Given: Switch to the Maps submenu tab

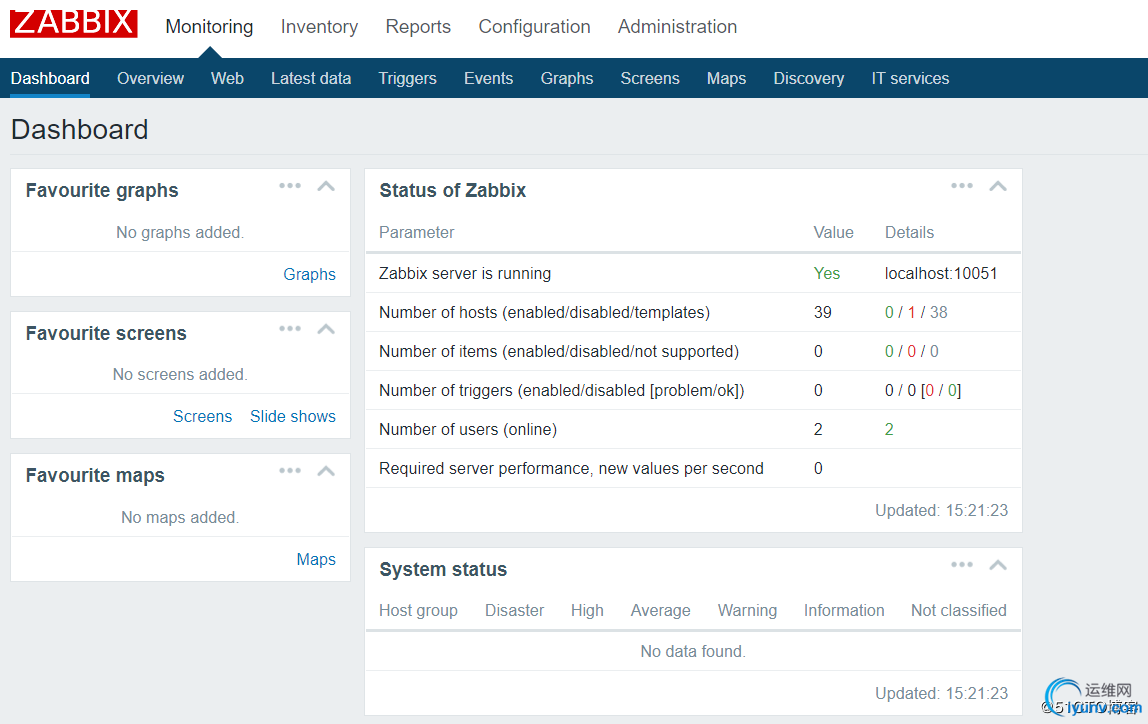Looking at the screenshot, I should tap(726, 78).
